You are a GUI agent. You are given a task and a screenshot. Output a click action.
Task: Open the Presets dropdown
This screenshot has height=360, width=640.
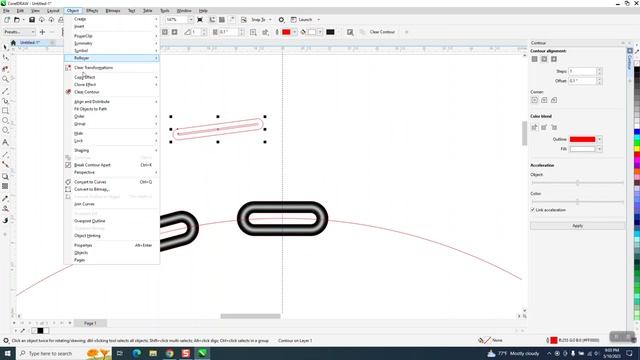19,32
